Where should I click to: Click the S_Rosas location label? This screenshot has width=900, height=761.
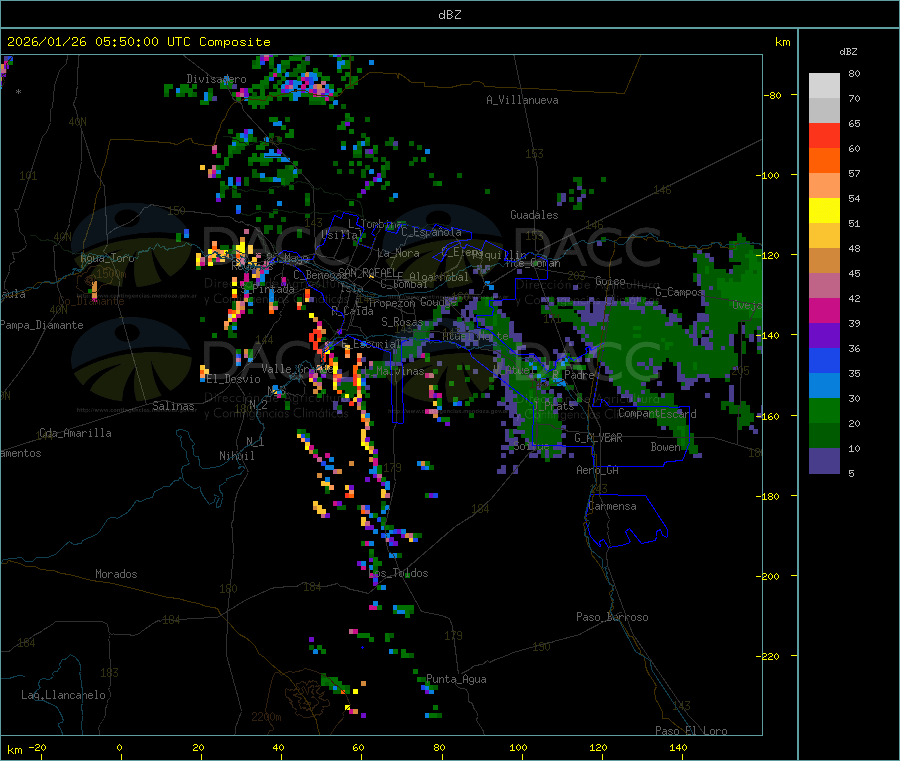click(402, 322)
